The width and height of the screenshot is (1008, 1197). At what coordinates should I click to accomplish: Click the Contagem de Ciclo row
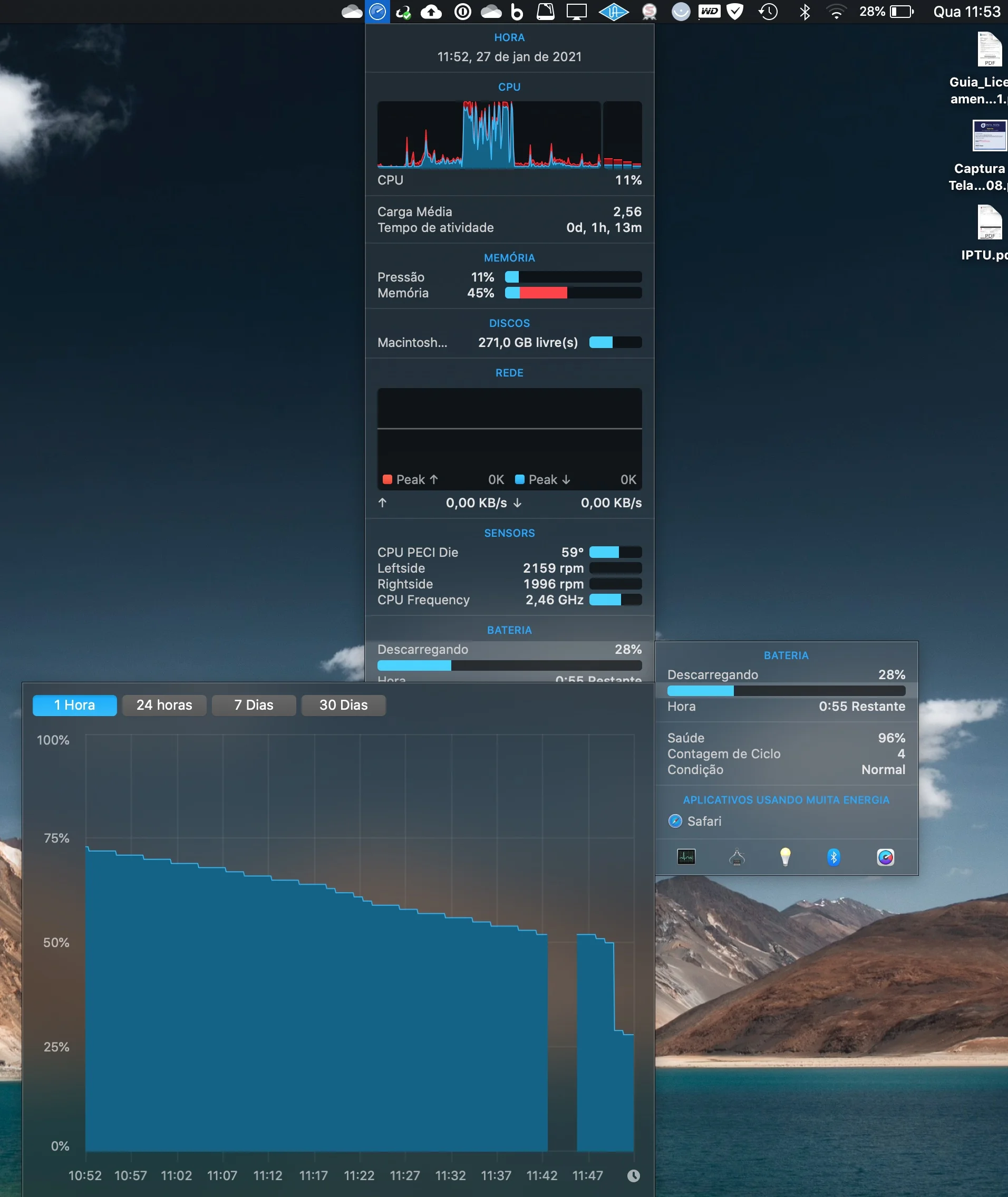pyautogui.click(x=786, y=754)
